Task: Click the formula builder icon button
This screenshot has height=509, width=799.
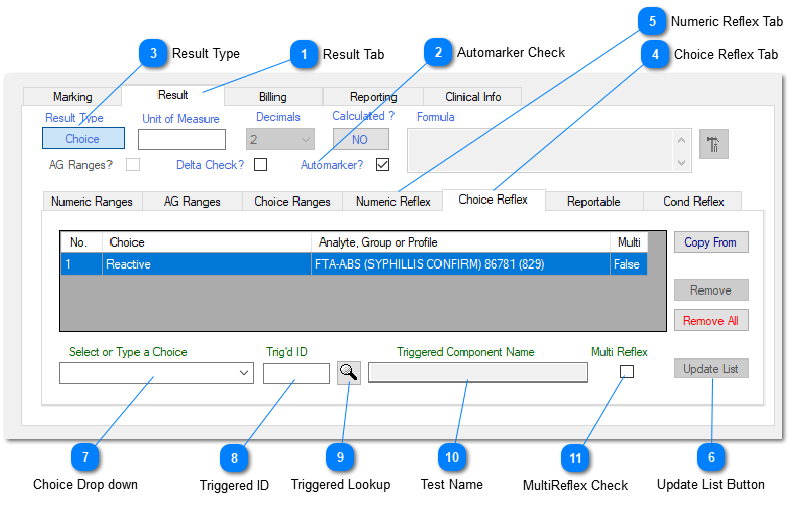Action: pos(714,144)
